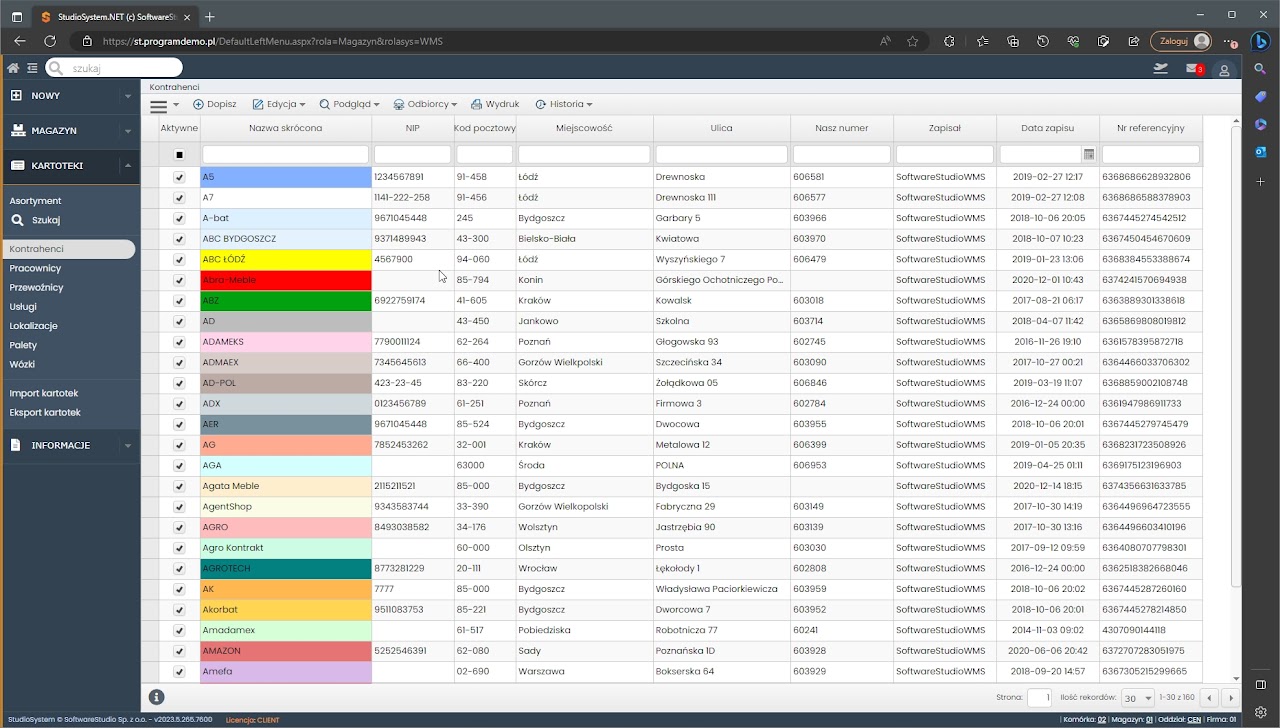
Task: Click Dopisz to add a contractor
Action: pyautogui.click(x=215, y=104)
